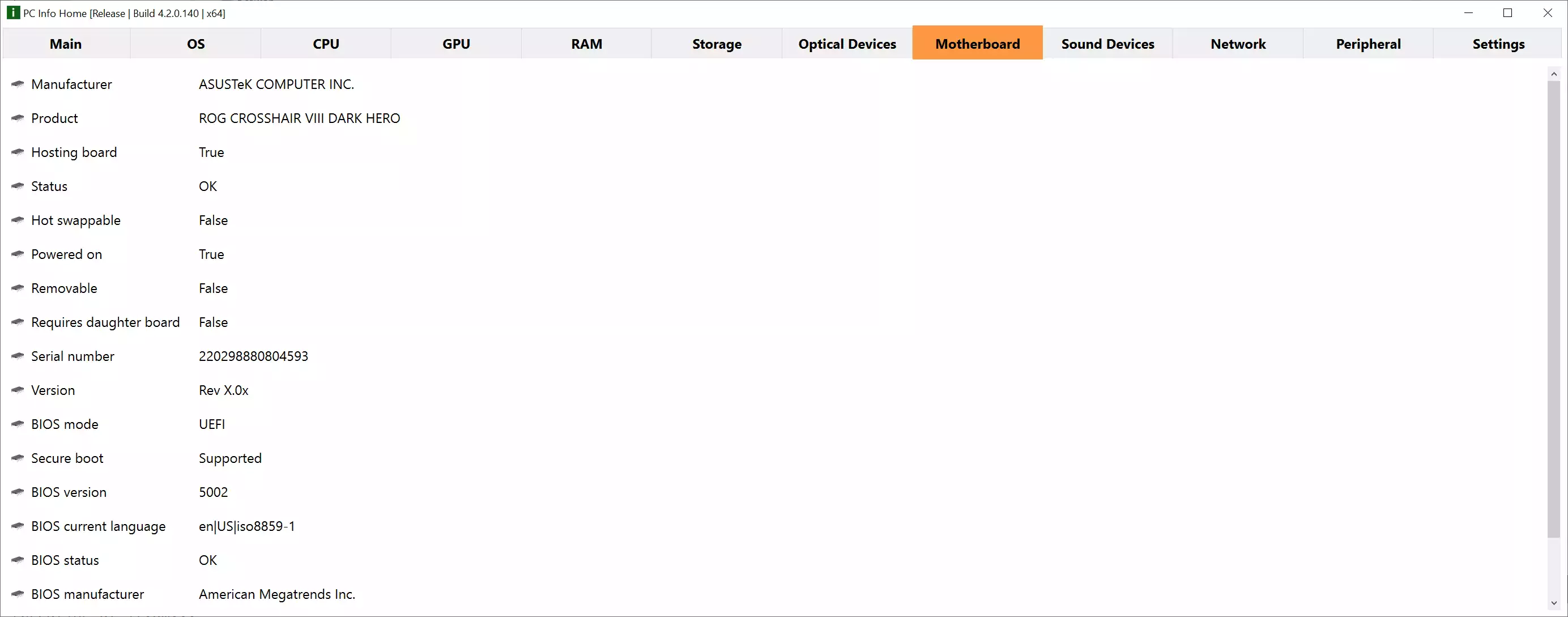Select the ASUSTeK COMPUTER INC. value
Screen dimensions: 1568x617
(276, 84)
